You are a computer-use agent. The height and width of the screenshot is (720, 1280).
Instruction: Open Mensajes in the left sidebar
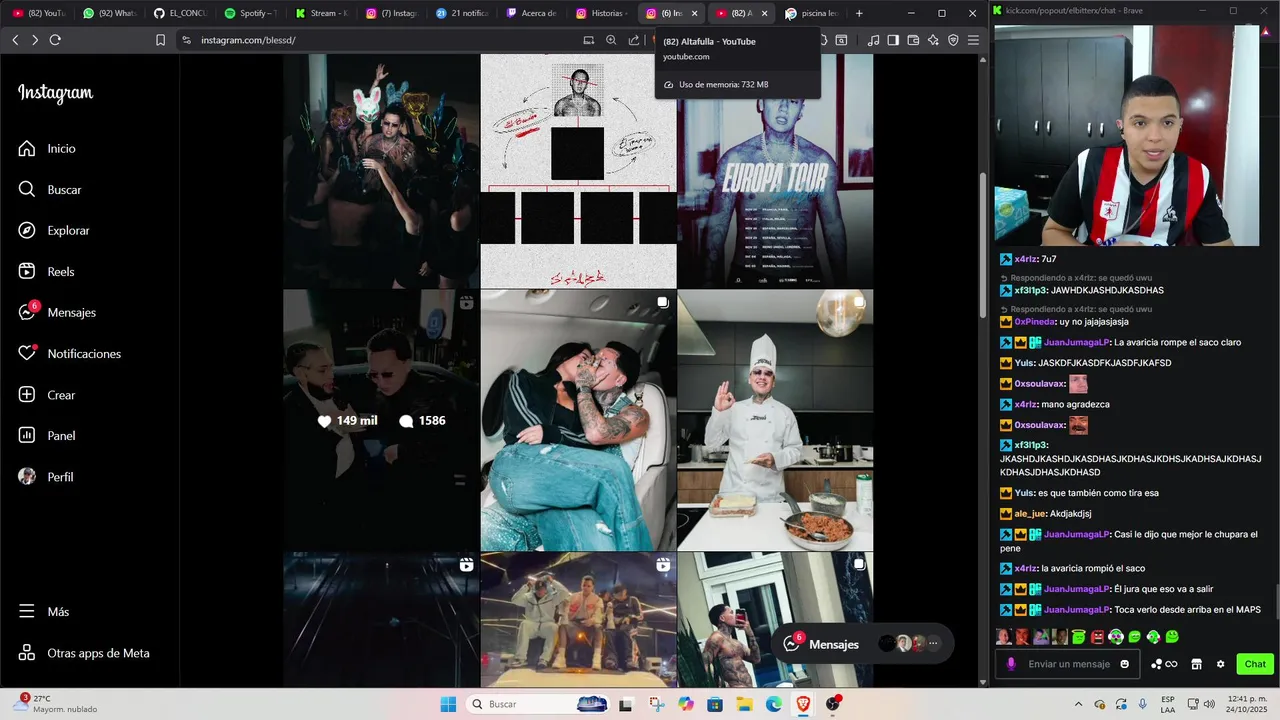point(57,312)
